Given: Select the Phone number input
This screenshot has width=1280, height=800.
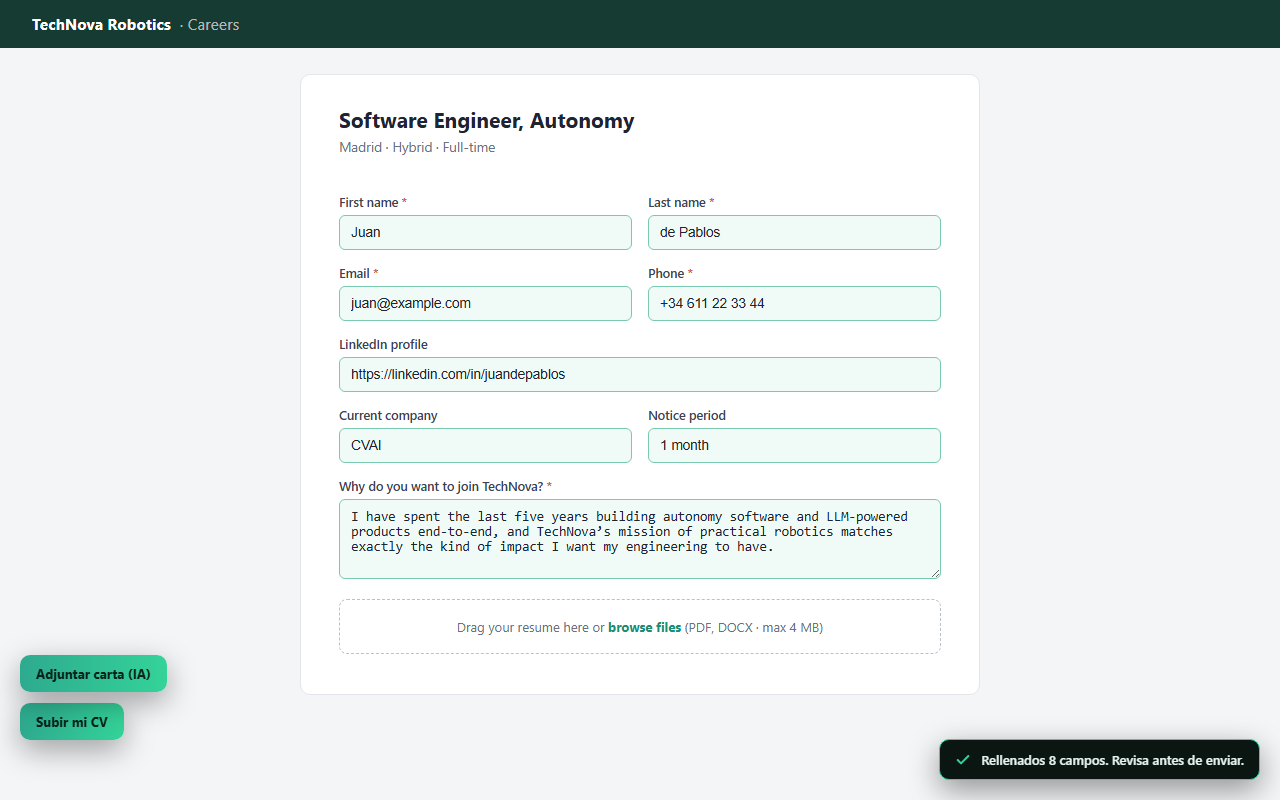Looking at the screenshot, I should click(794, 303).
